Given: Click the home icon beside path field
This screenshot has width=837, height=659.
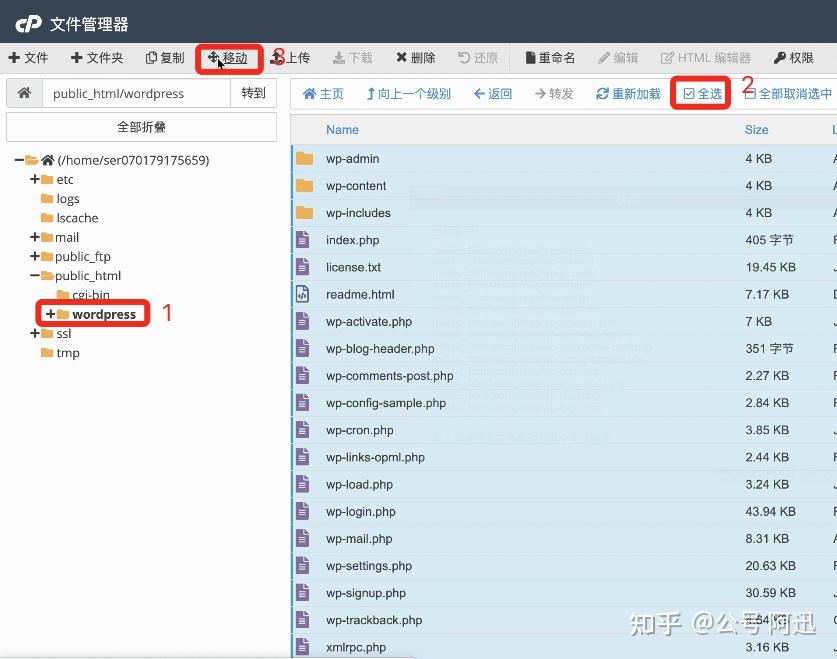Looking at the screenshot, I should (x=24, y=93).
